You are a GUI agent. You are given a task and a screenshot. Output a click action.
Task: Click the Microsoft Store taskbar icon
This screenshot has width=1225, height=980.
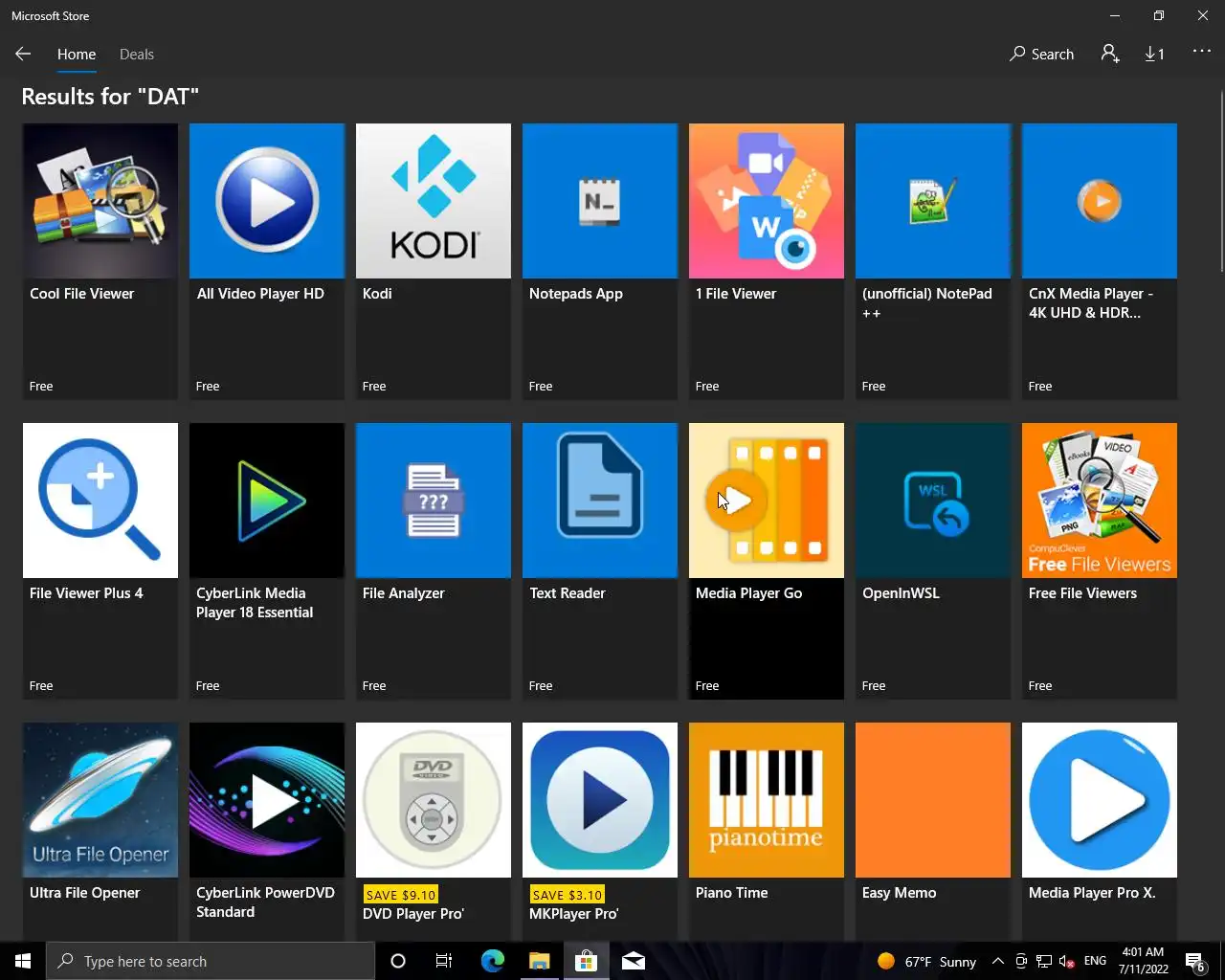pos(586,961)
